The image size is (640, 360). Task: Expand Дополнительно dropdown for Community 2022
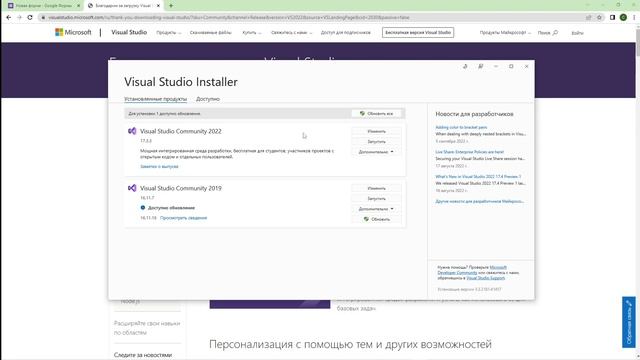pos(376,152)
